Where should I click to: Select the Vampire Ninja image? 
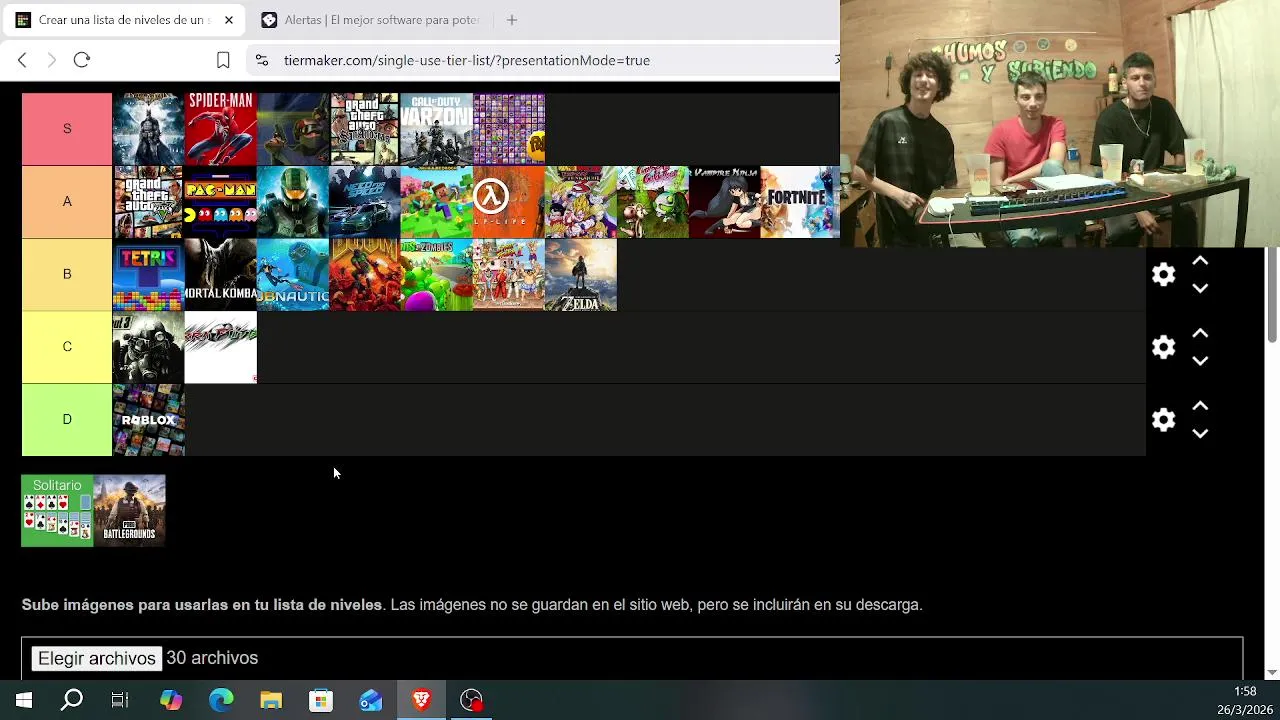pos(725,202)
